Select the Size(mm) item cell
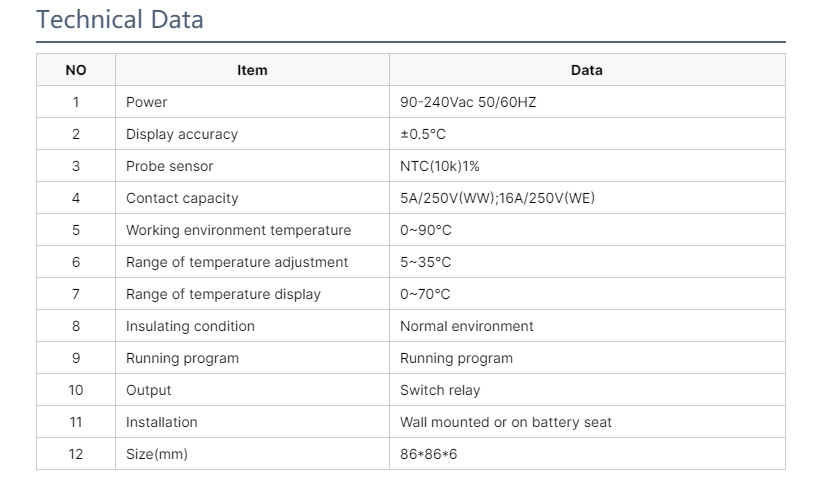 tap(157, 454)
